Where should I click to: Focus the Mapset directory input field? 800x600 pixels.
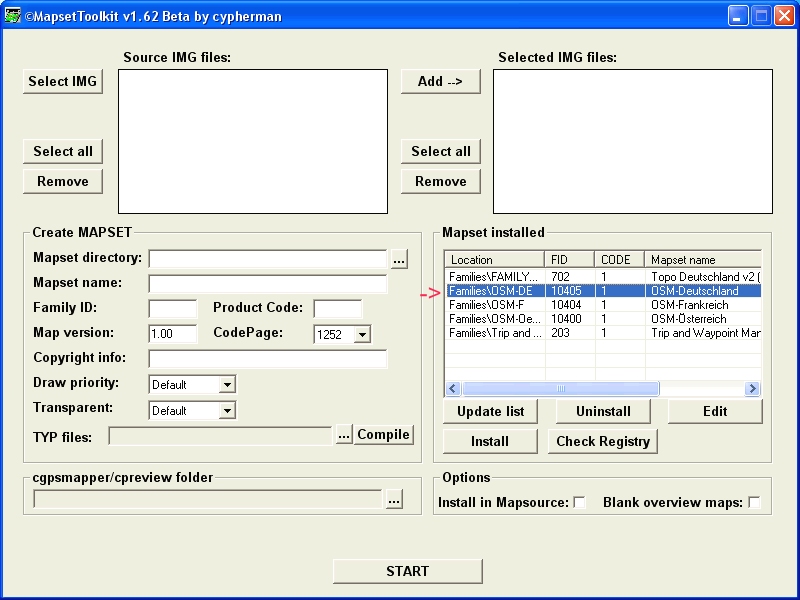coord(268,259)
